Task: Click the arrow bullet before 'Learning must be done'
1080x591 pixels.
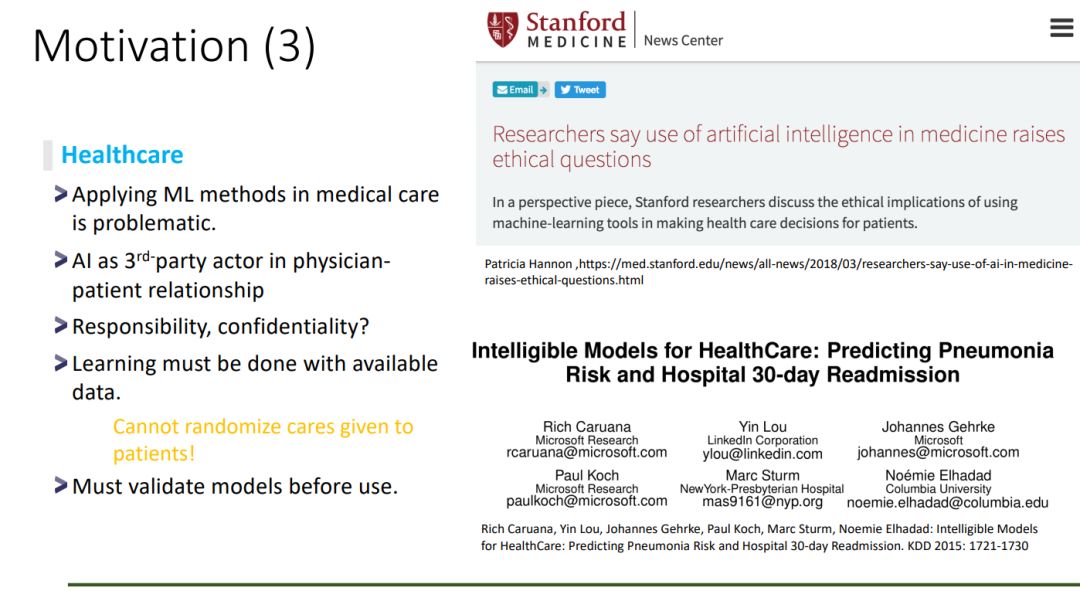Action: 62,363
